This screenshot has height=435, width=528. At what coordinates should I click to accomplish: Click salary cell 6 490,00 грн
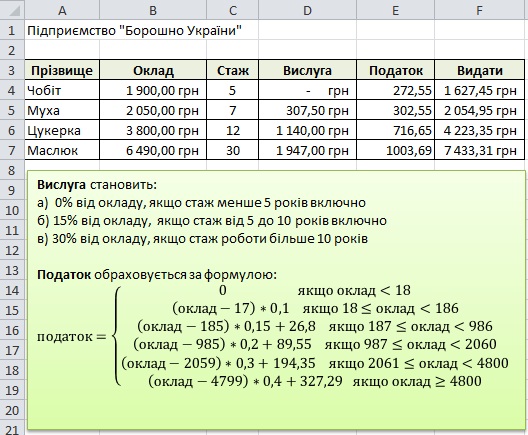153,150
